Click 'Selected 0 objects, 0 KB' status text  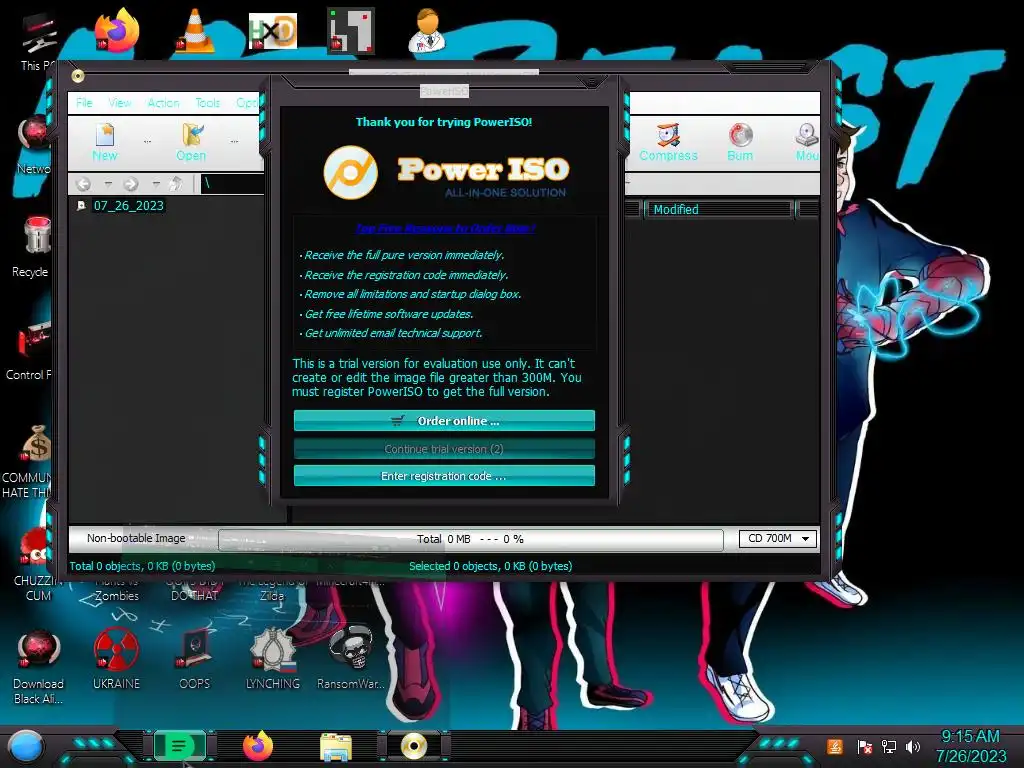pyautogui.click(x=490, y=566)
